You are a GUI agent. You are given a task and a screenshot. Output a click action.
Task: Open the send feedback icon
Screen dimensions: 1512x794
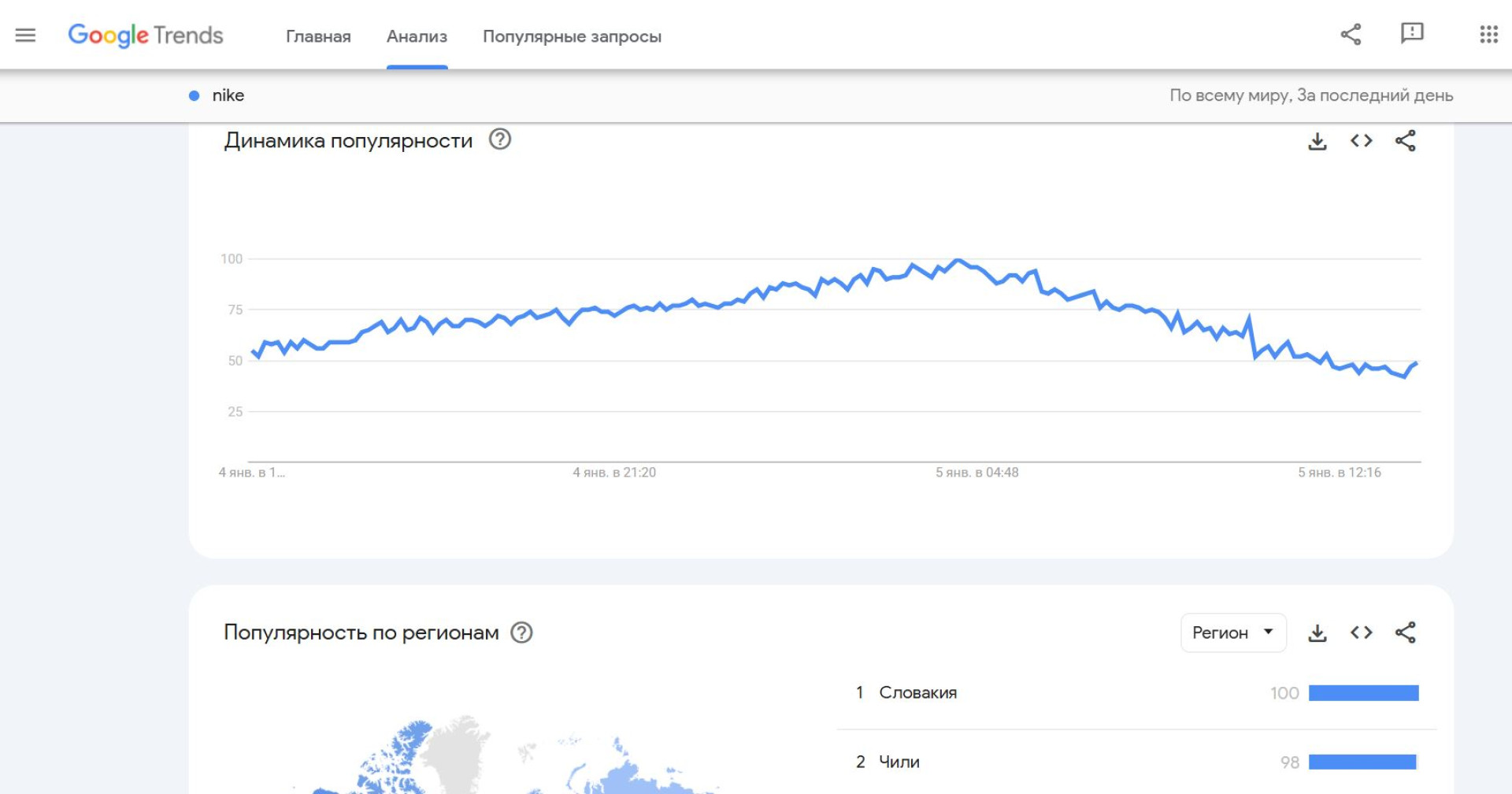click(x=1412, y=33)
